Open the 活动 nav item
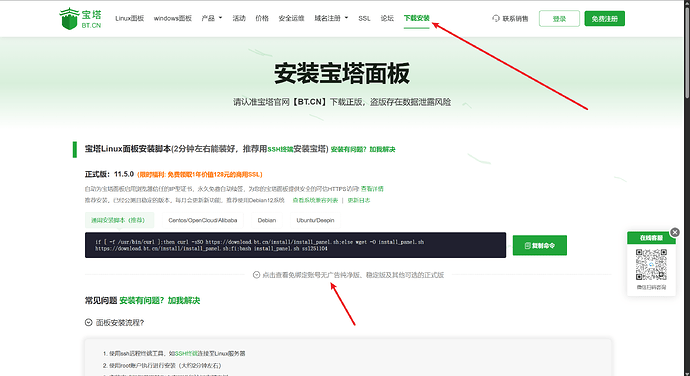 (239, 18)
